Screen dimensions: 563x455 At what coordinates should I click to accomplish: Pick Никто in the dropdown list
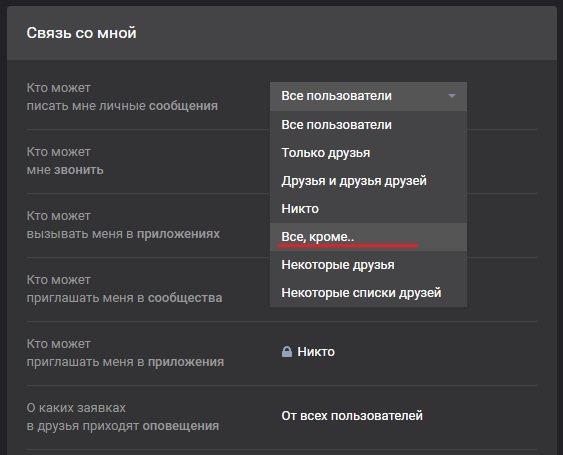click(368, 209)
